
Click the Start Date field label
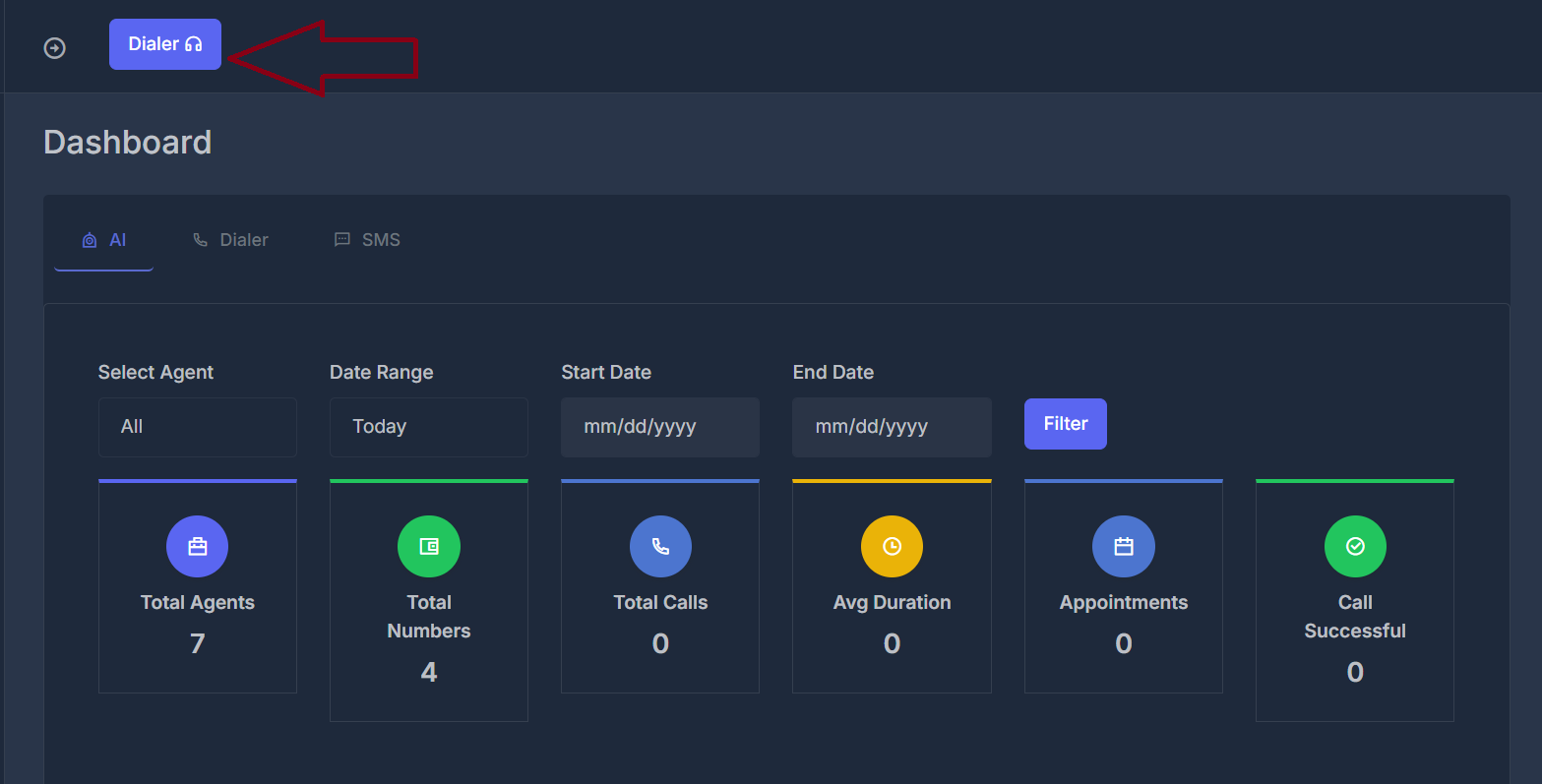click(x=606, y=373)
